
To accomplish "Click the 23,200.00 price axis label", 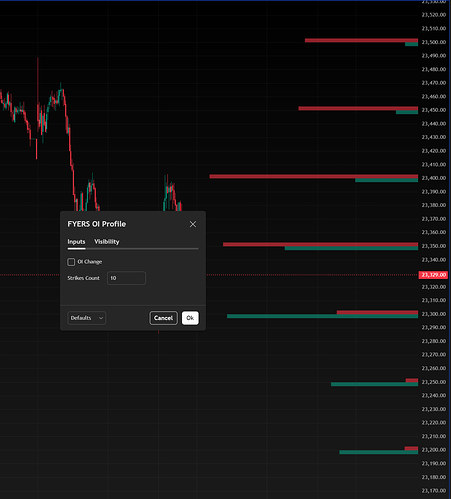I will (x=434, y=450).
